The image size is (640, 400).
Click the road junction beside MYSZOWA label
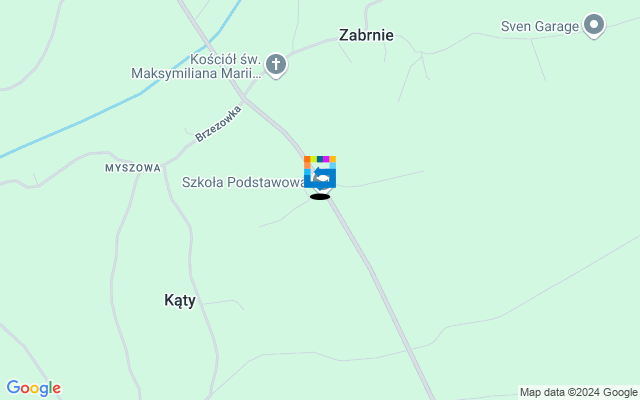(164, 165)
